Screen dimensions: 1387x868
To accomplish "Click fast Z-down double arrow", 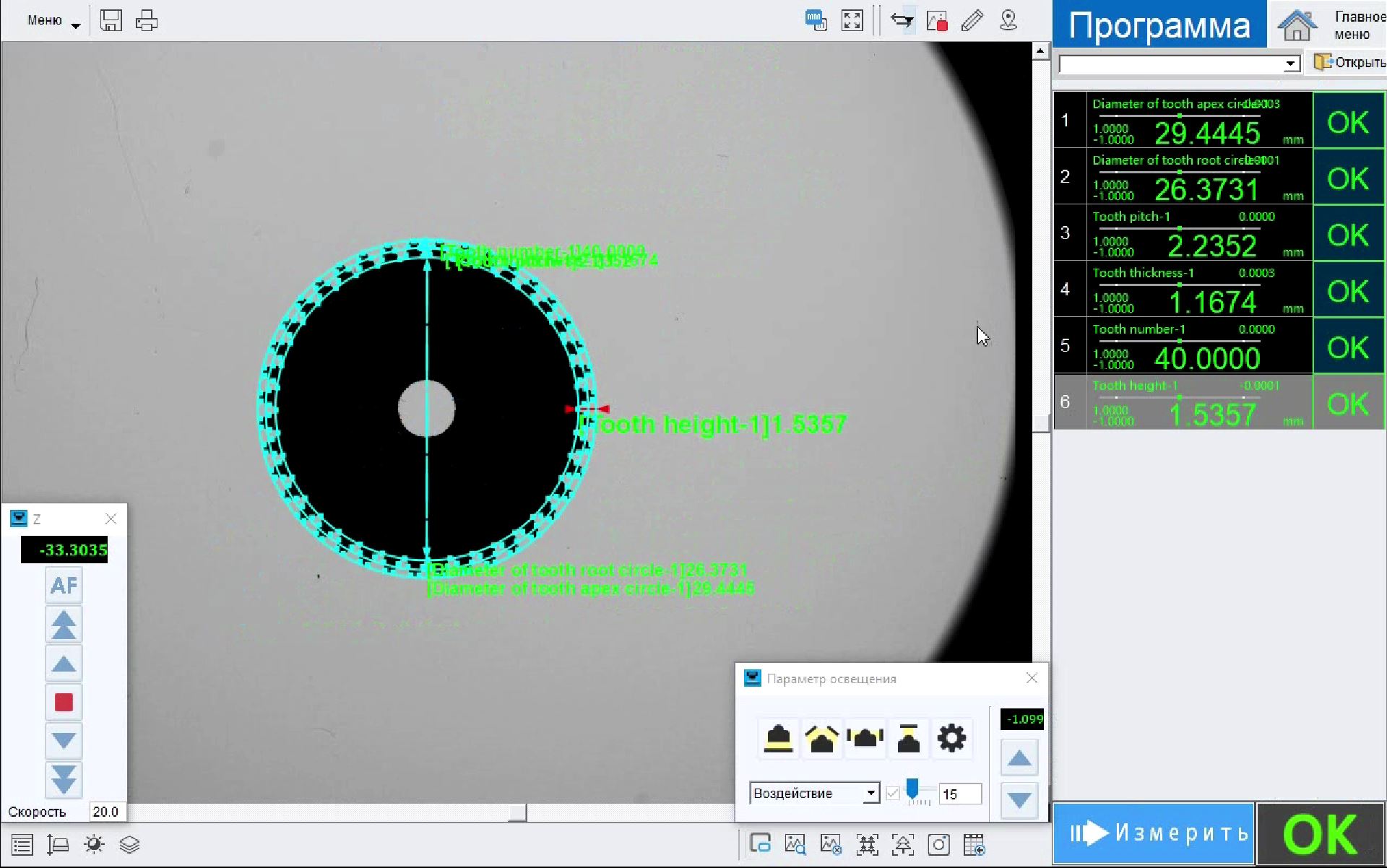I will [64, 780].
